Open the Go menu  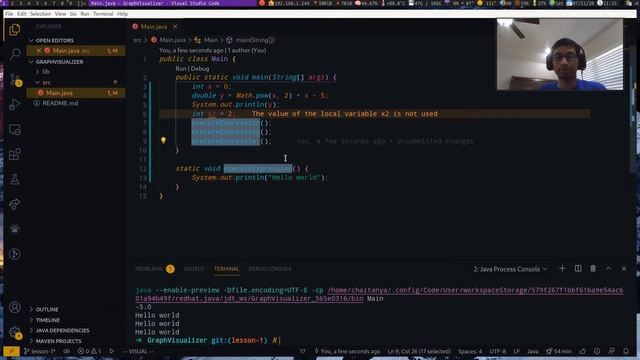point(73,14)
